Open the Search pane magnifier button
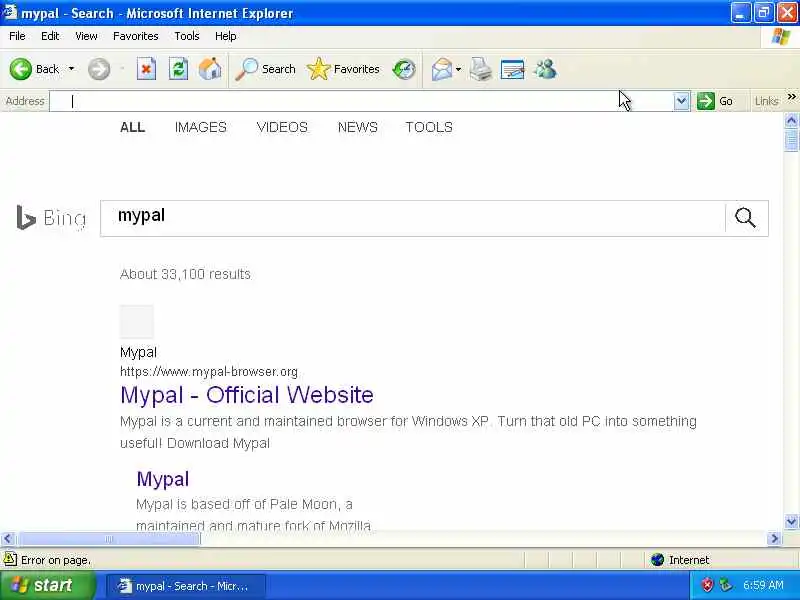This screenshot has width=800, height=600. [x=265, y=69]
